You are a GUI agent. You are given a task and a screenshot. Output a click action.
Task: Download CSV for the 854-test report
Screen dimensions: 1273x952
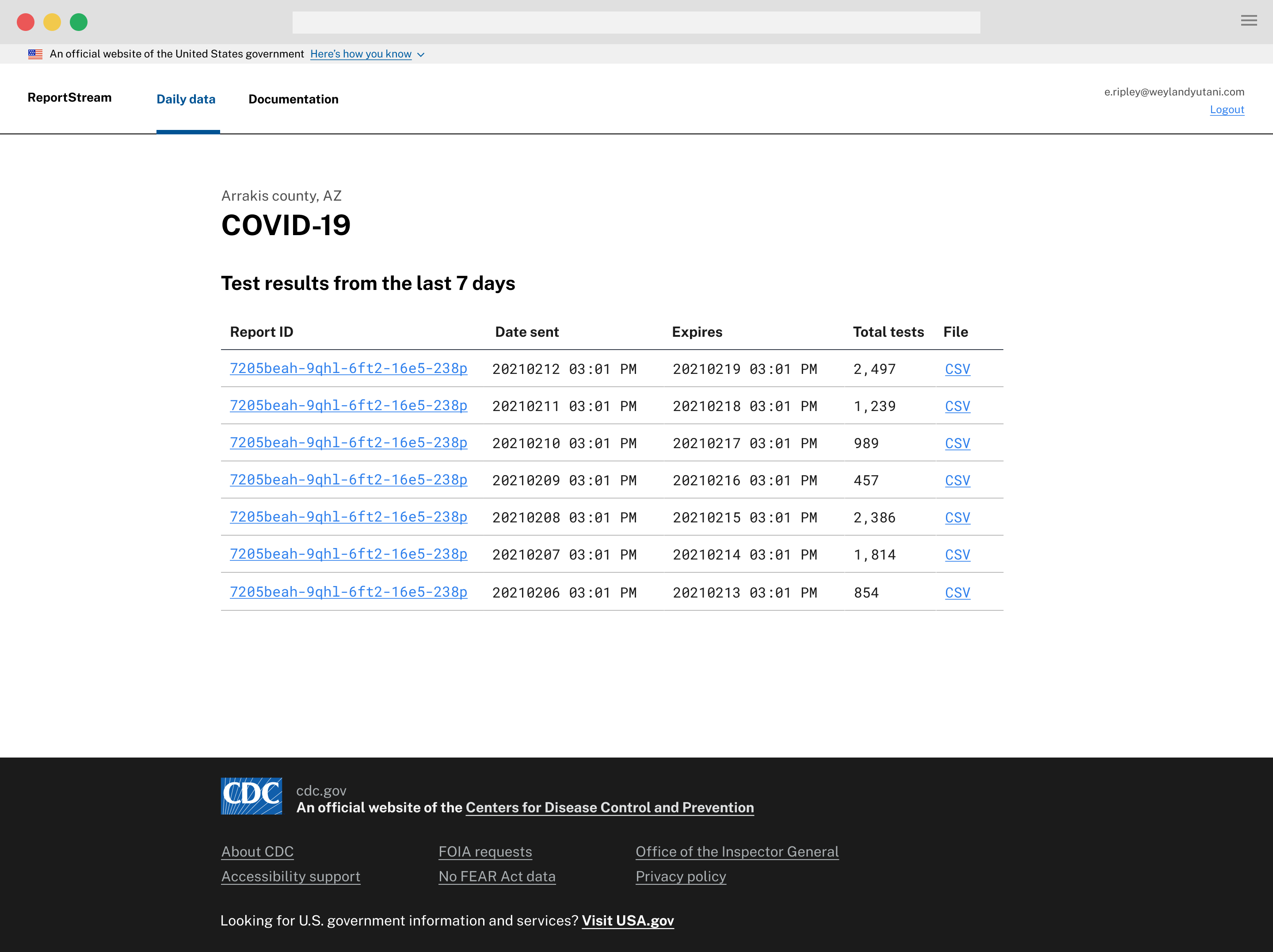click(957, 592)
